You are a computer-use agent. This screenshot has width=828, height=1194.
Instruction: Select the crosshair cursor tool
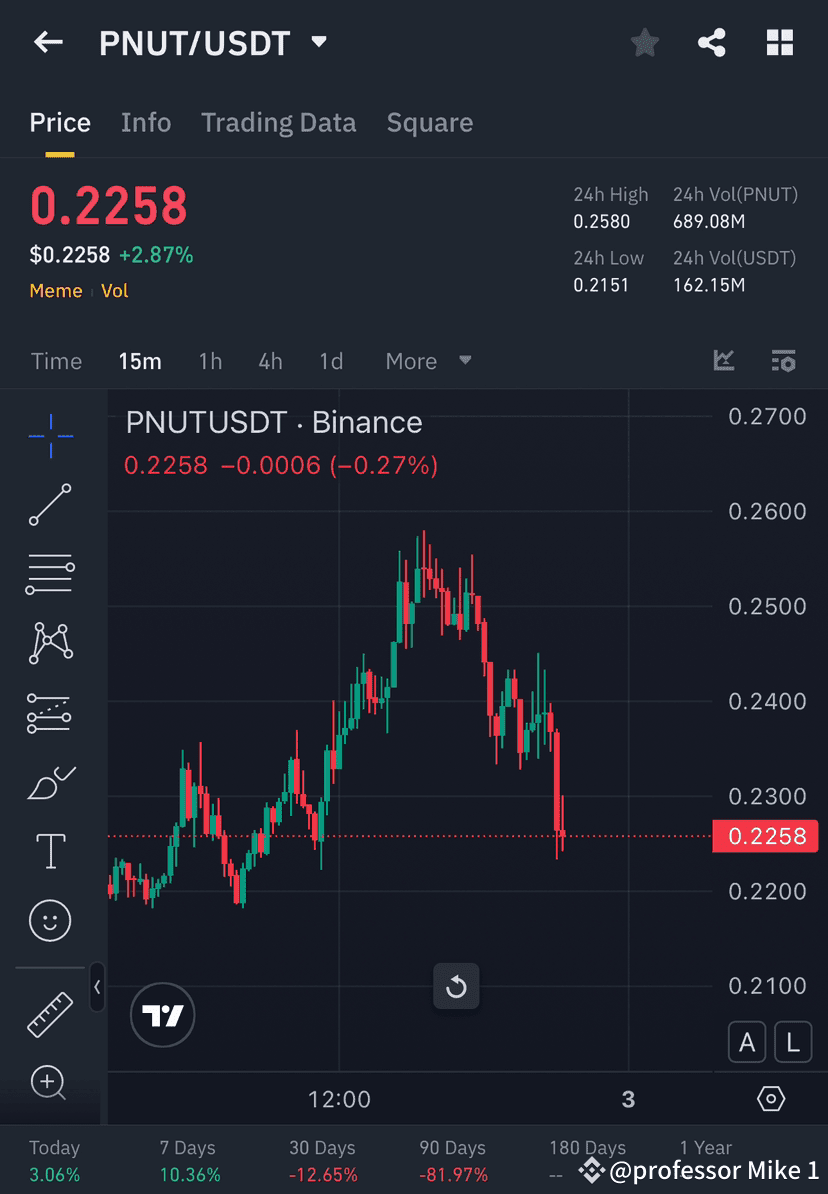point(50,435)
